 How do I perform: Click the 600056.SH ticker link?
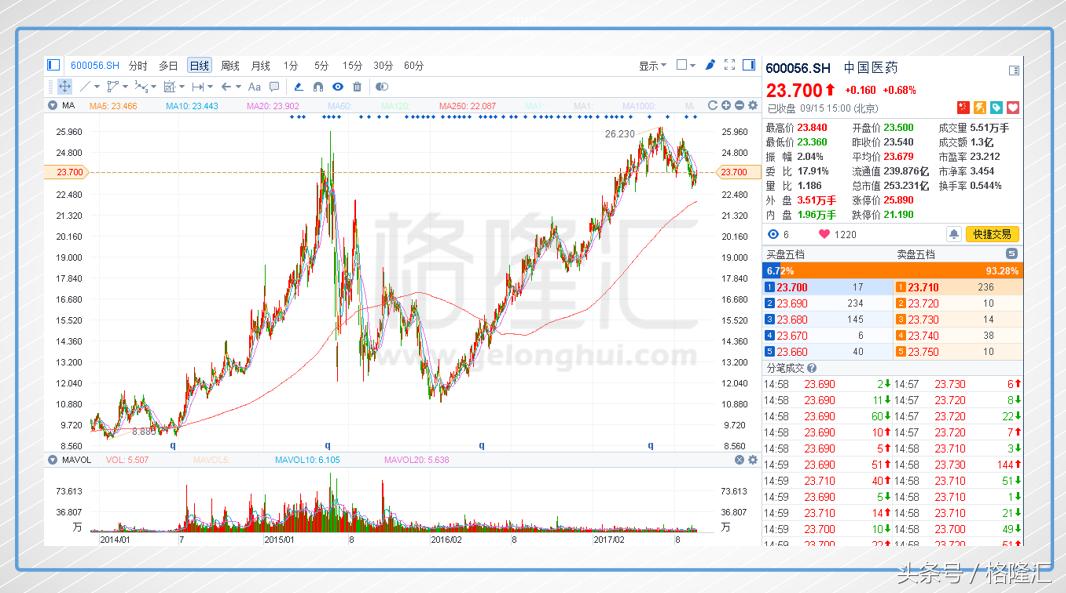coord(94,65)
